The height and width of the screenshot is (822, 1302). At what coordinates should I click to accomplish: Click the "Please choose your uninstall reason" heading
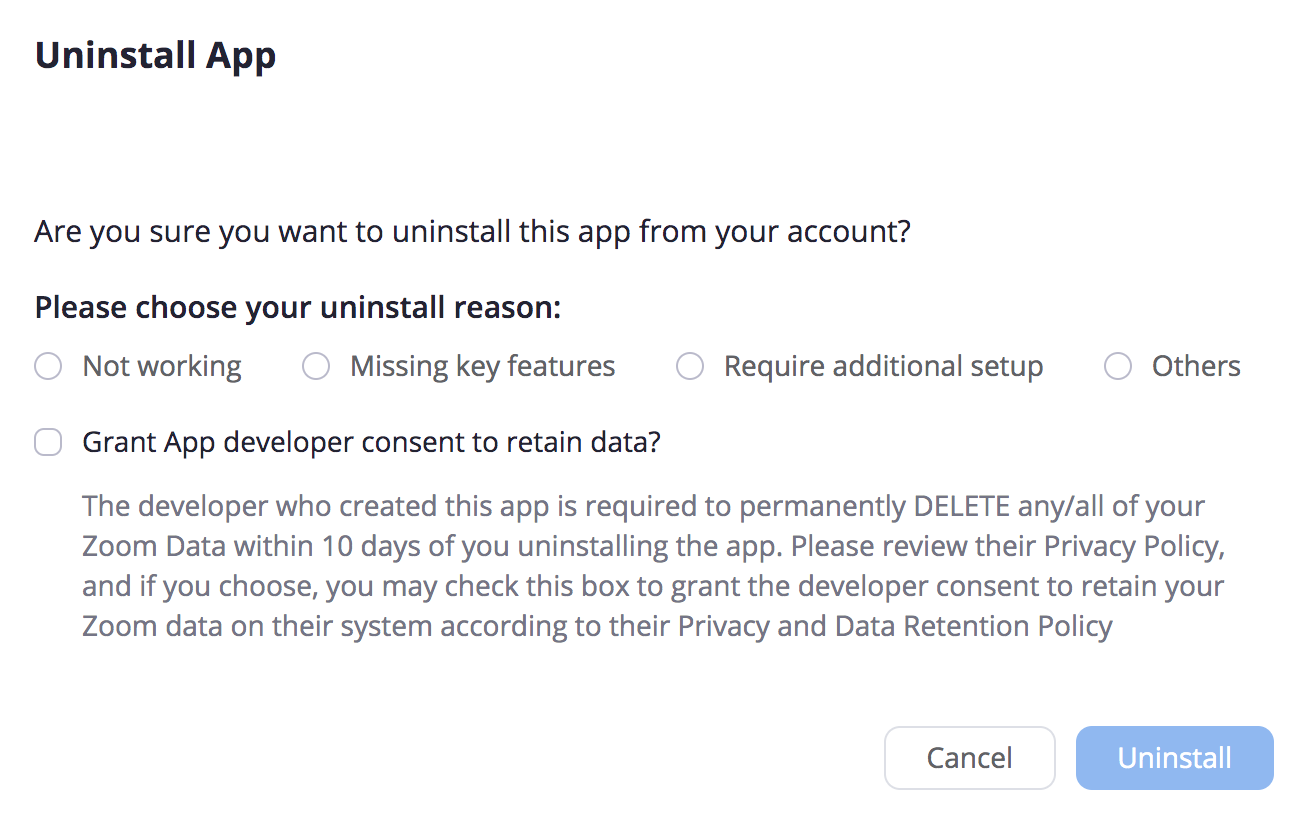(298, 307)
